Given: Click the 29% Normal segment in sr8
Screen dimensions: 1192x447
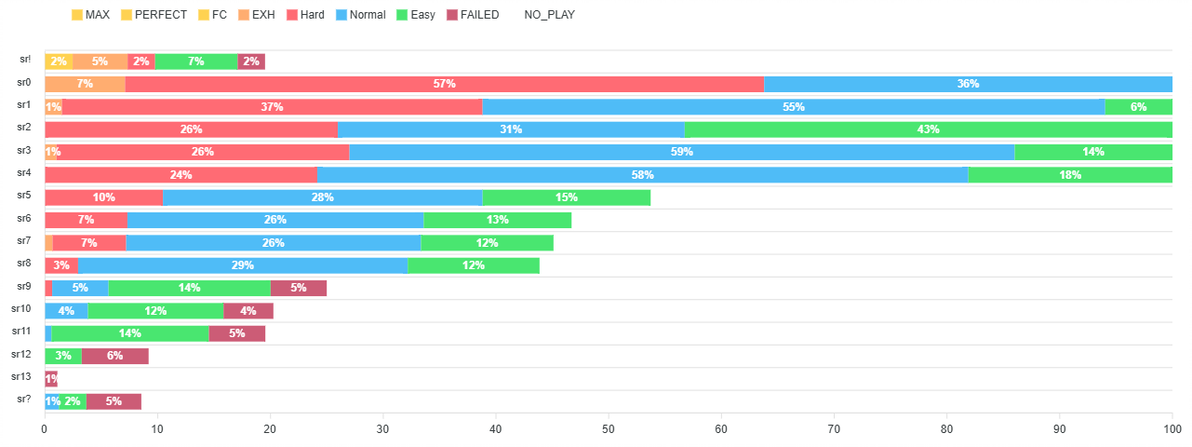Looking at the screenshot, I should (x=243, y=265).
